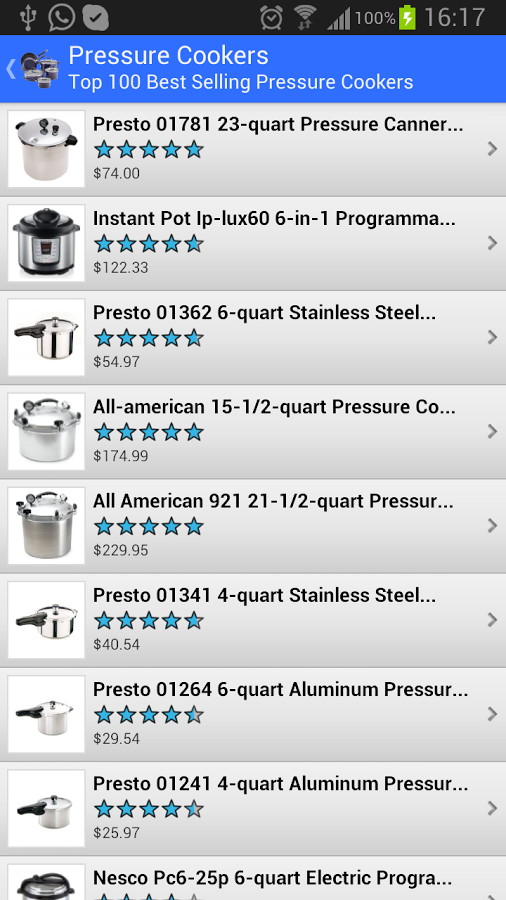
Task: Tap the battery charging icon
Action: (407, 17)
